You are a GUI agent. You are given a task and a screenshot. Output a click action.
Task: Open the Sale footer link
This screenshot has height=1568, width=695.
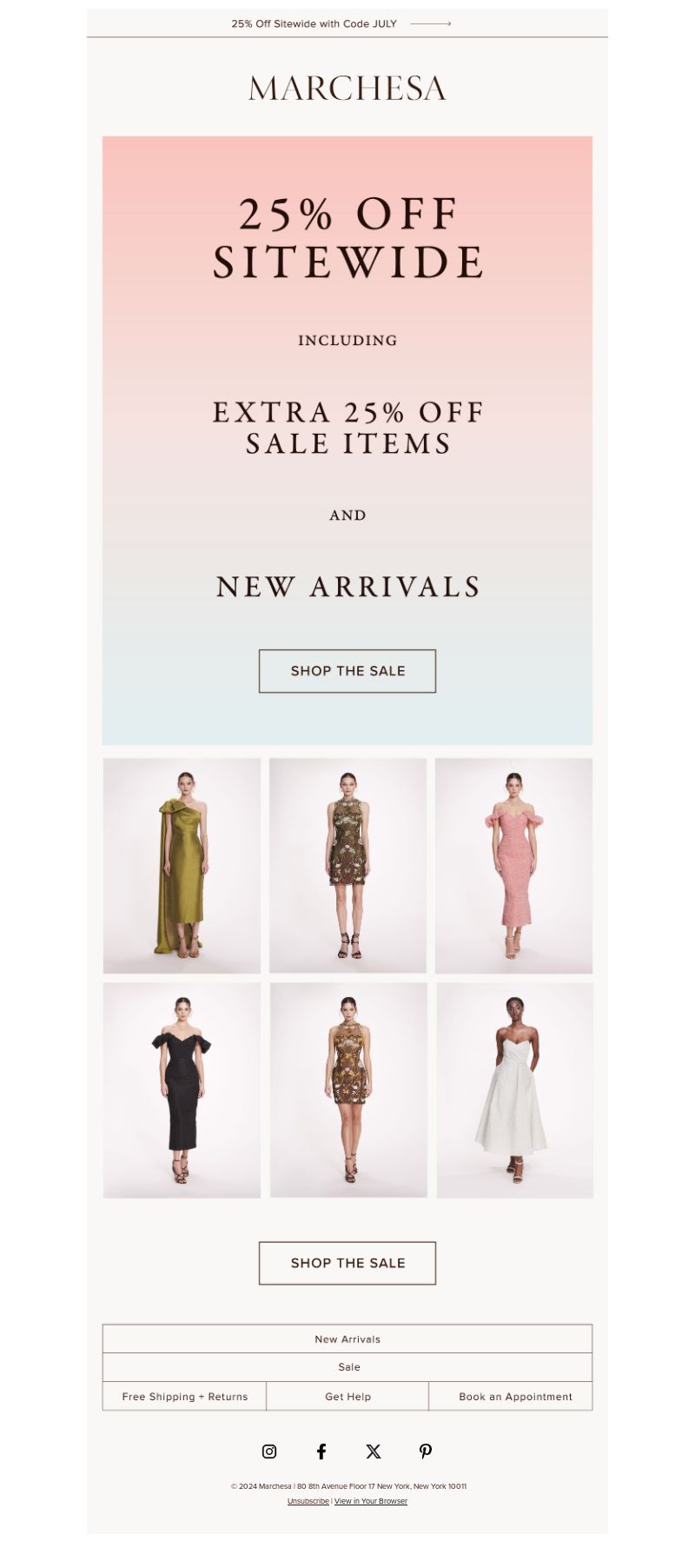[x=347, y=1367]
